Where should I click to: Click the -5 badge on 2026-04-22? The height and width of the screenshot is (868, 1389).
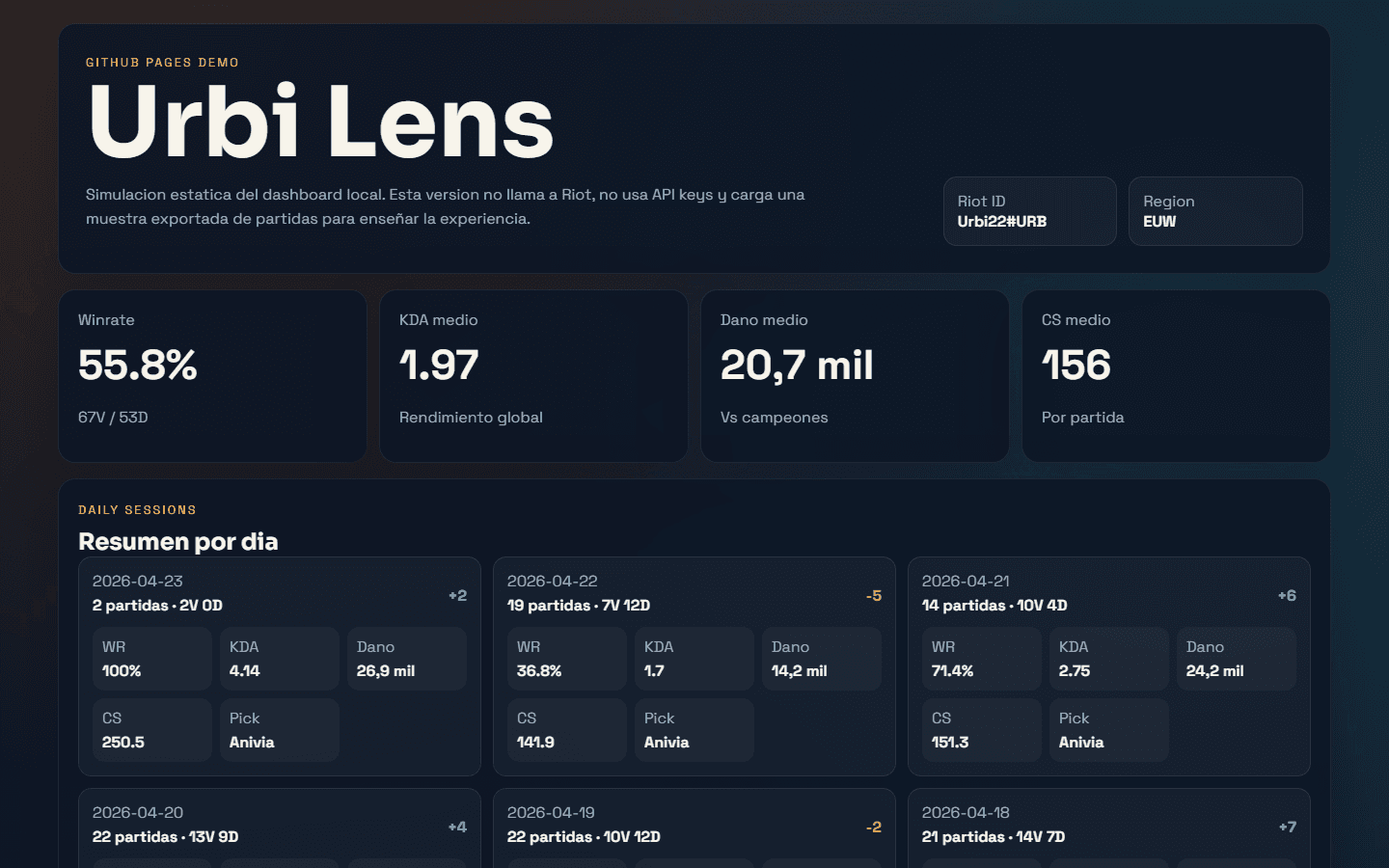[x=874, y=596]
